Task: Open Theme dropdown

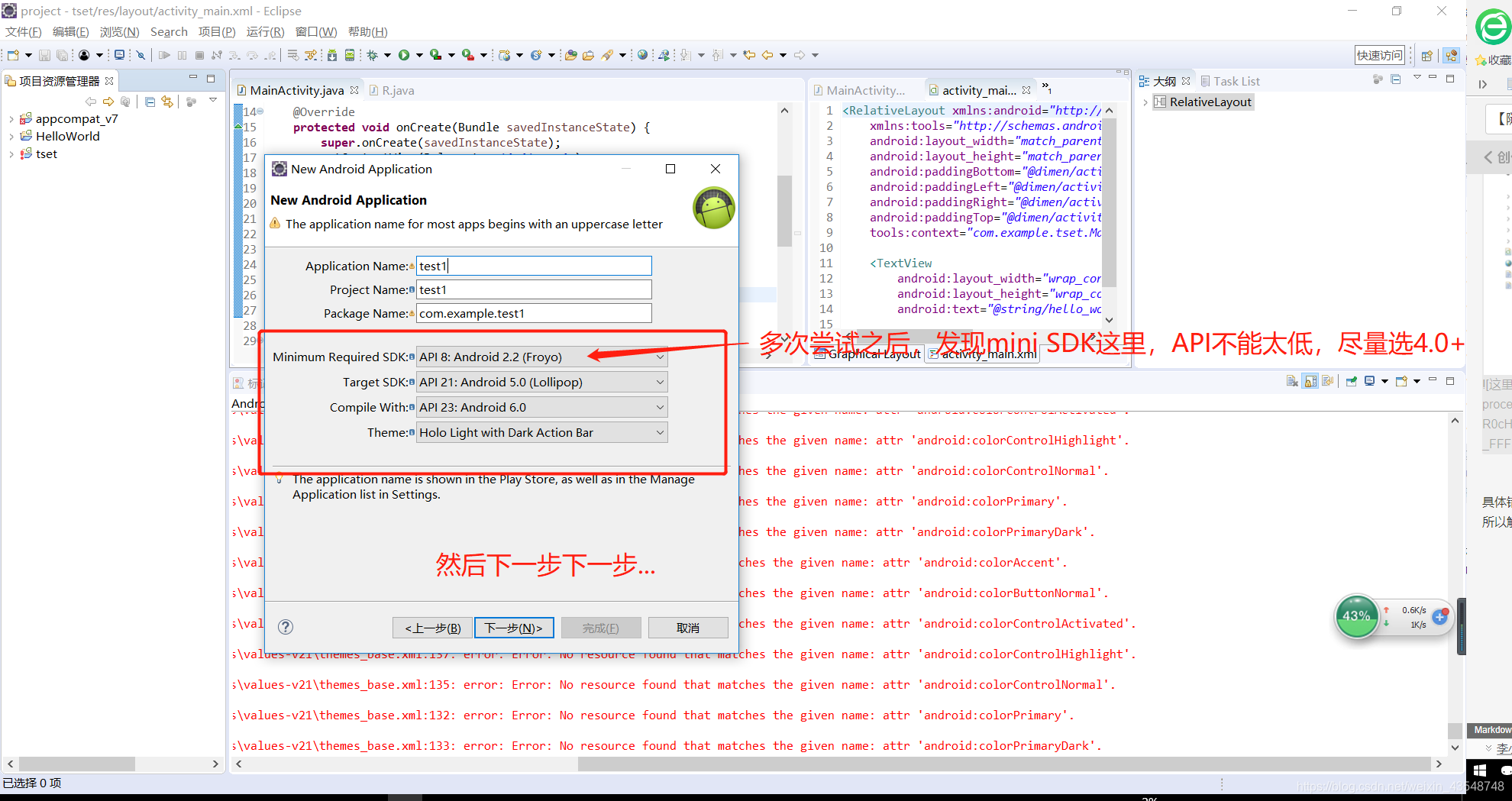Action: pos(541,432)
